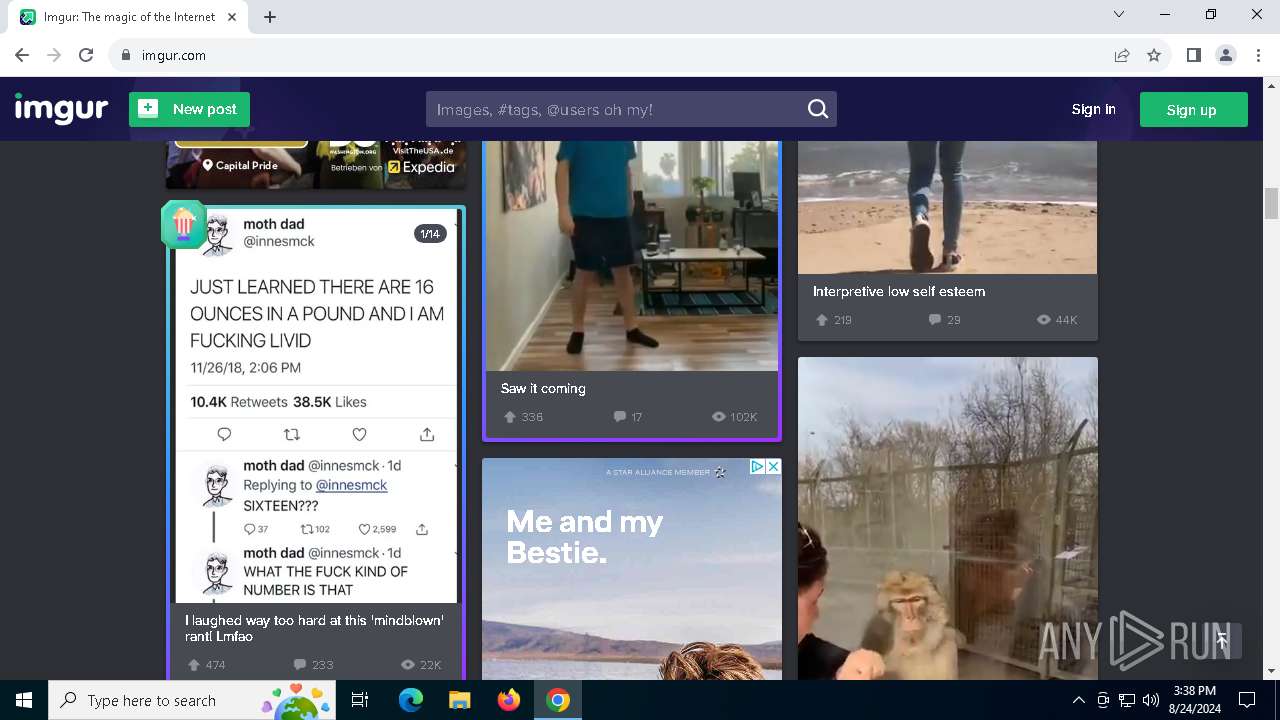Open Chrome profile icon
This screenshot has height=720, width=1280.
(x=1226, y=55)
